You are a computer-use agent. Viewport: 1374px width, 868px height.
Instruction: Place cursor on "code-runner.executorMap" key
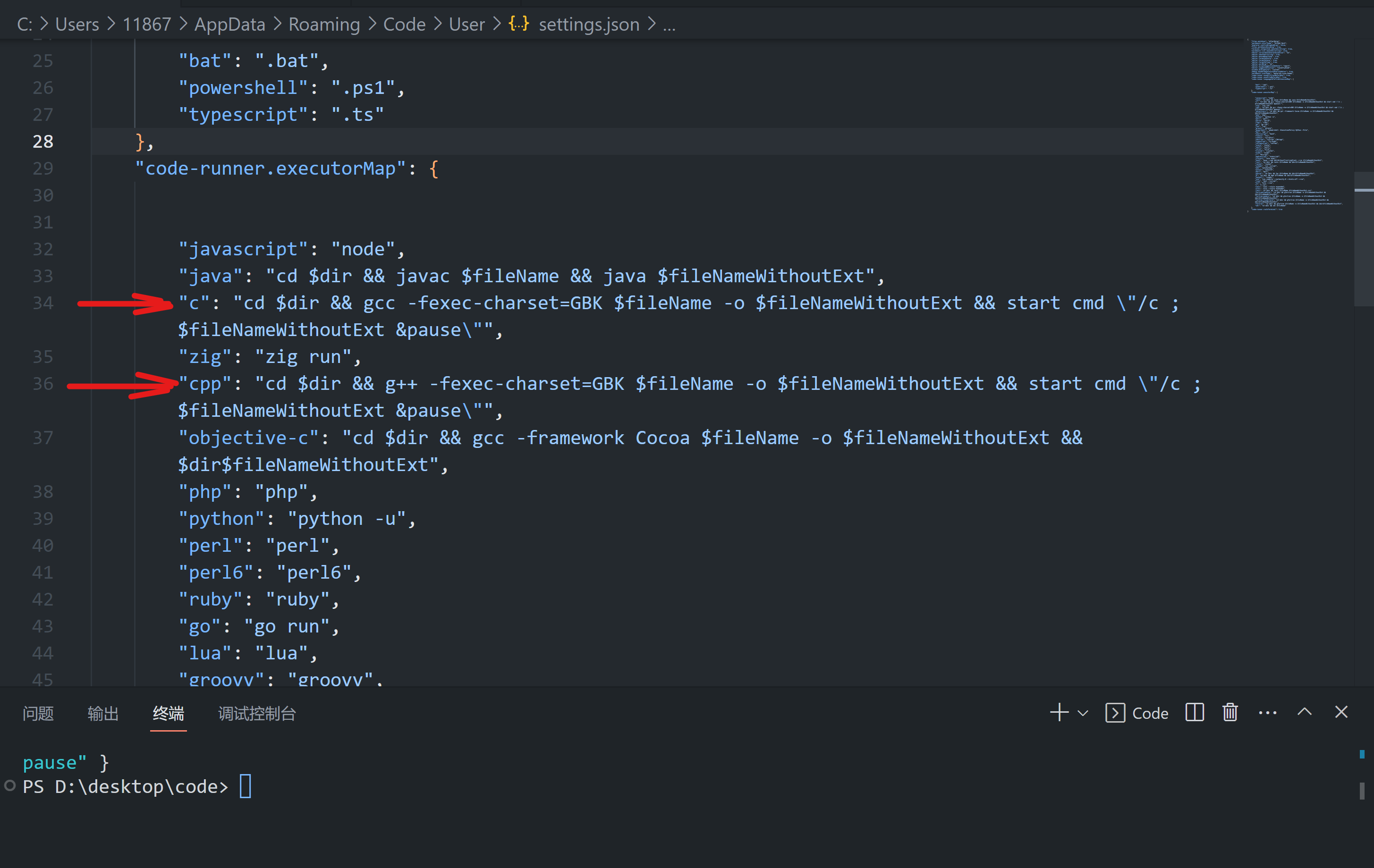[x=270, y=169]
